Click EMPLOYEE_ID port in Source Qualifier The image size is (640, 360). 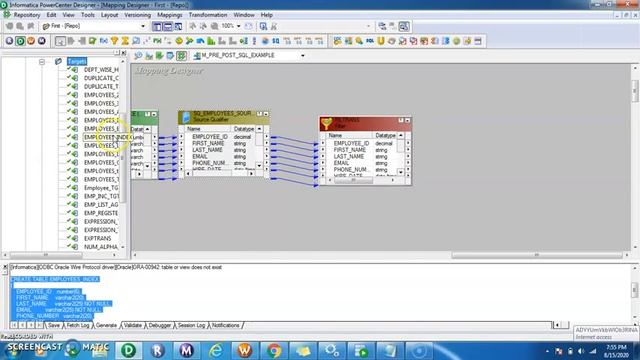click(x=210, y=137)
